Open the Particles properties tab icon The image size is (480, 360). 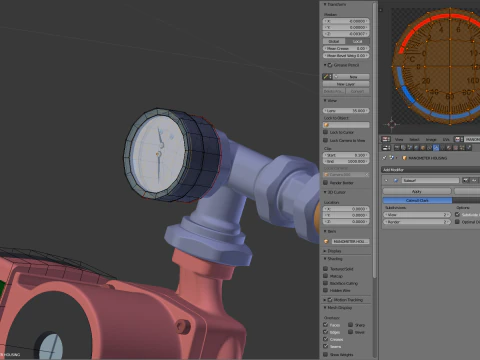tap(462, 148)
